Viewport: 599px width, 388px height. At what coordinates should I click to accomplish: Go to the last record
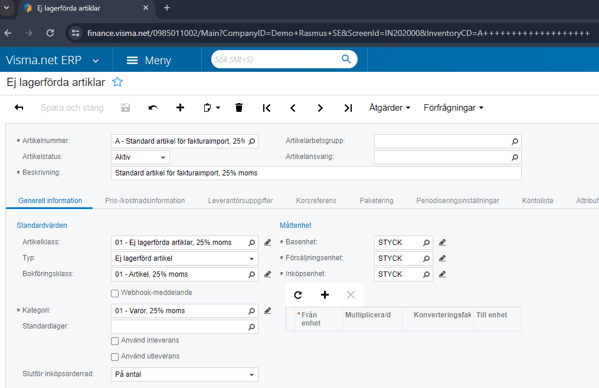pyautogui.click(x=348, y=108)
